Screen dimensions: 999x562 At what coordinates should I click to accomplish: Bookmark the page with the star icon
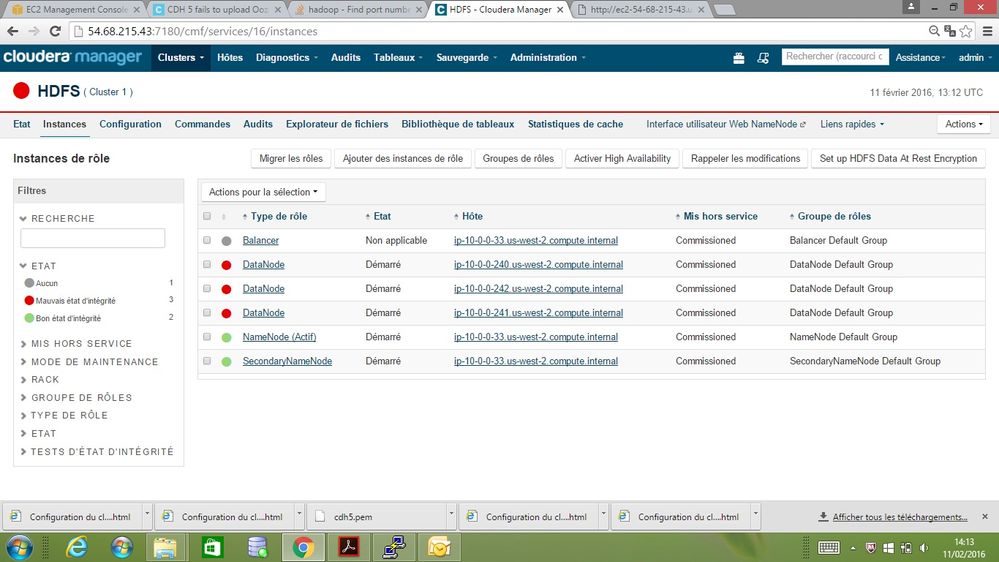point(966,31)
